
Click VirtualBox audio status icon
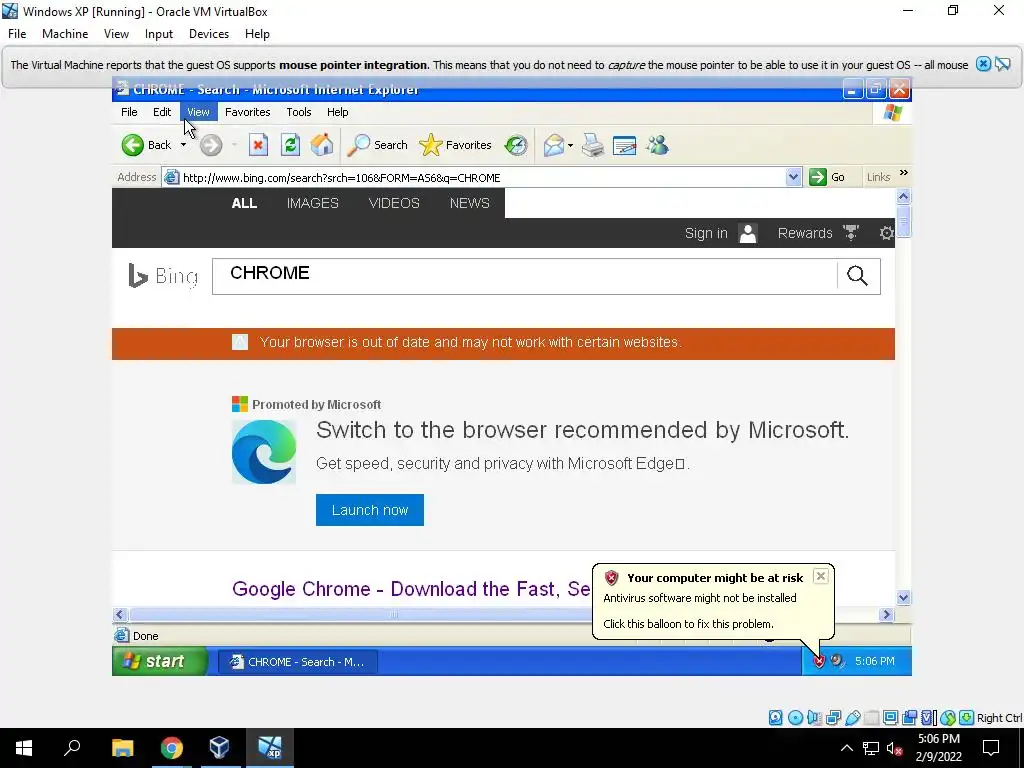click(814, 718)
